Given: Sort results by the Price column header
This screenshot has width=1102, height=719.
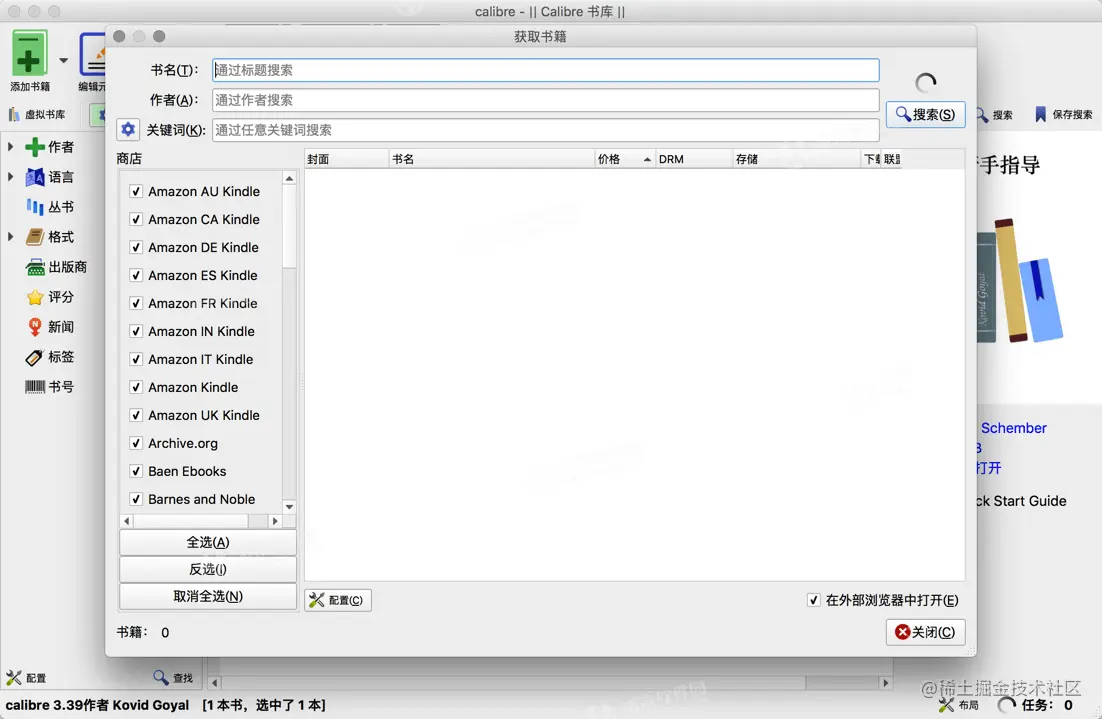Looking at the screenshot, I should 625,159.
